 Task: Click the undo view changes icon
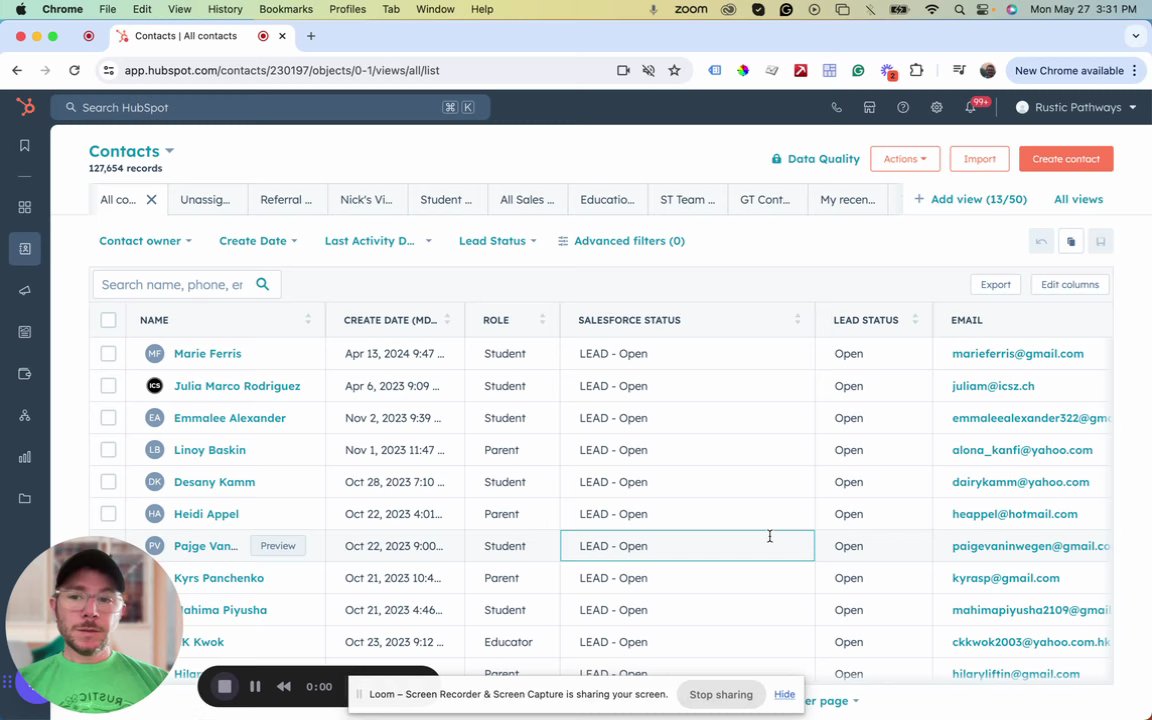pos(1041,241)
